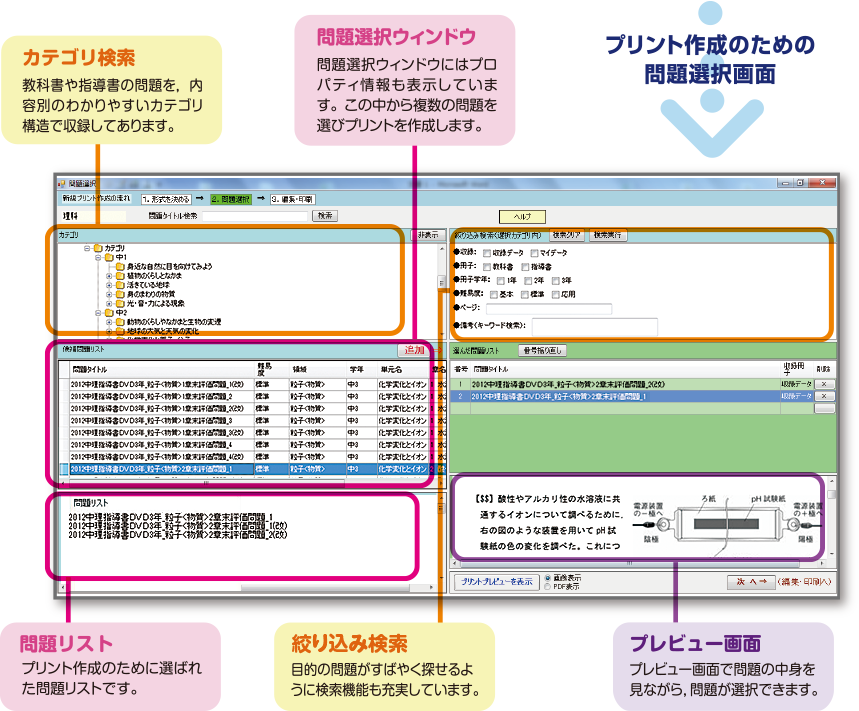This screenshot has height=711, width=859.
Task: Check the 教科書 booklet filter
Action: (487, 268)
